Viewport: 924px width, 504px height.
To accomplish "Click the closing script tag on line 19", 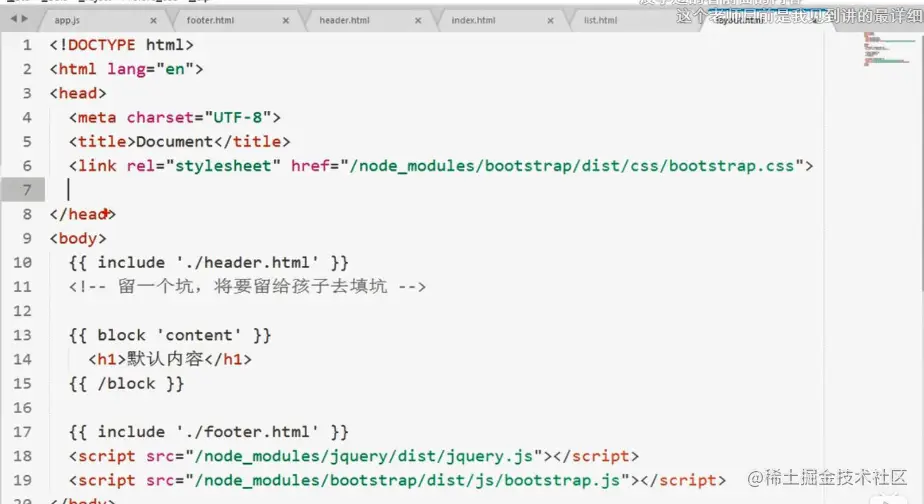I will click(x=683, y=480).
